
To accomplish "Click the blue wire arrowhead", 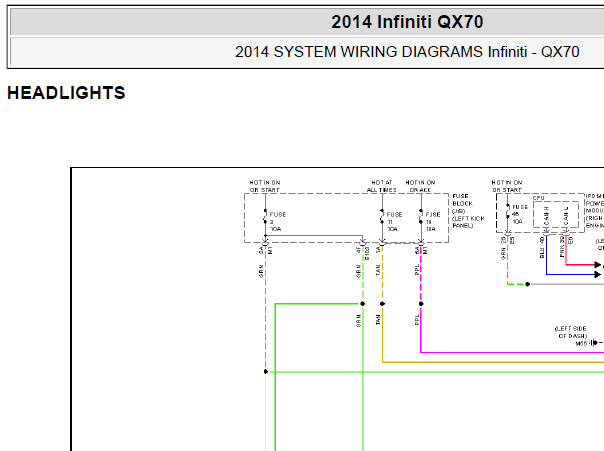I will [597, 275].
